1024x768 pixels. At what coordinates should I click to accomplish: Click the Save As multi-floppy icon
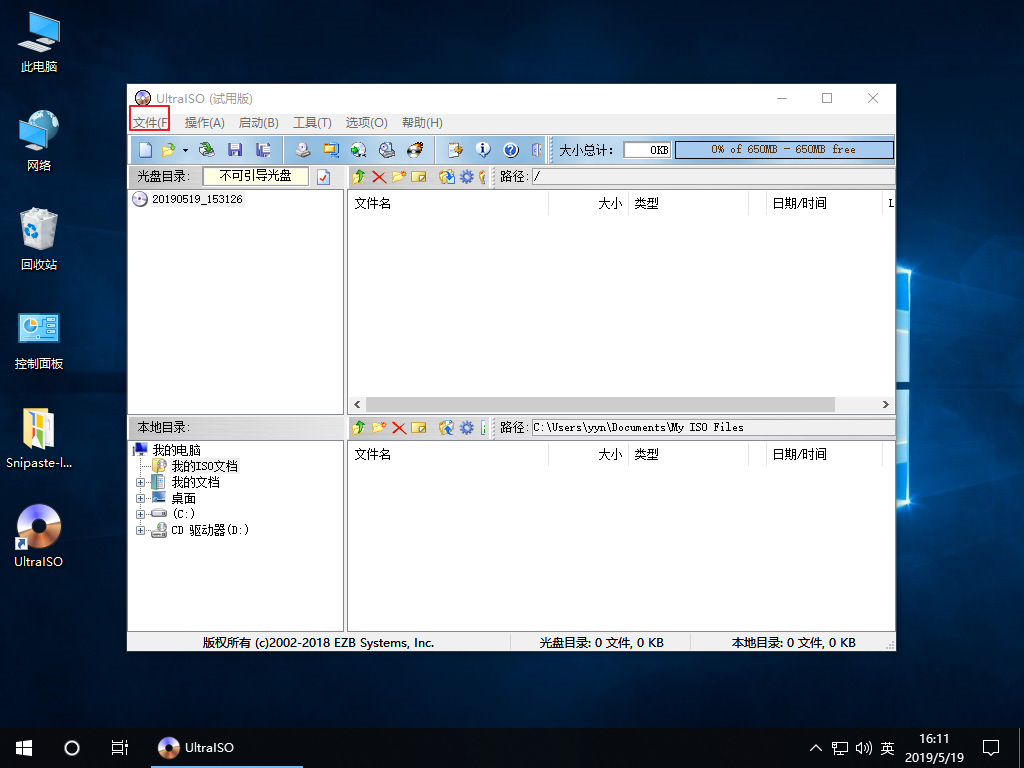point(263,150)
